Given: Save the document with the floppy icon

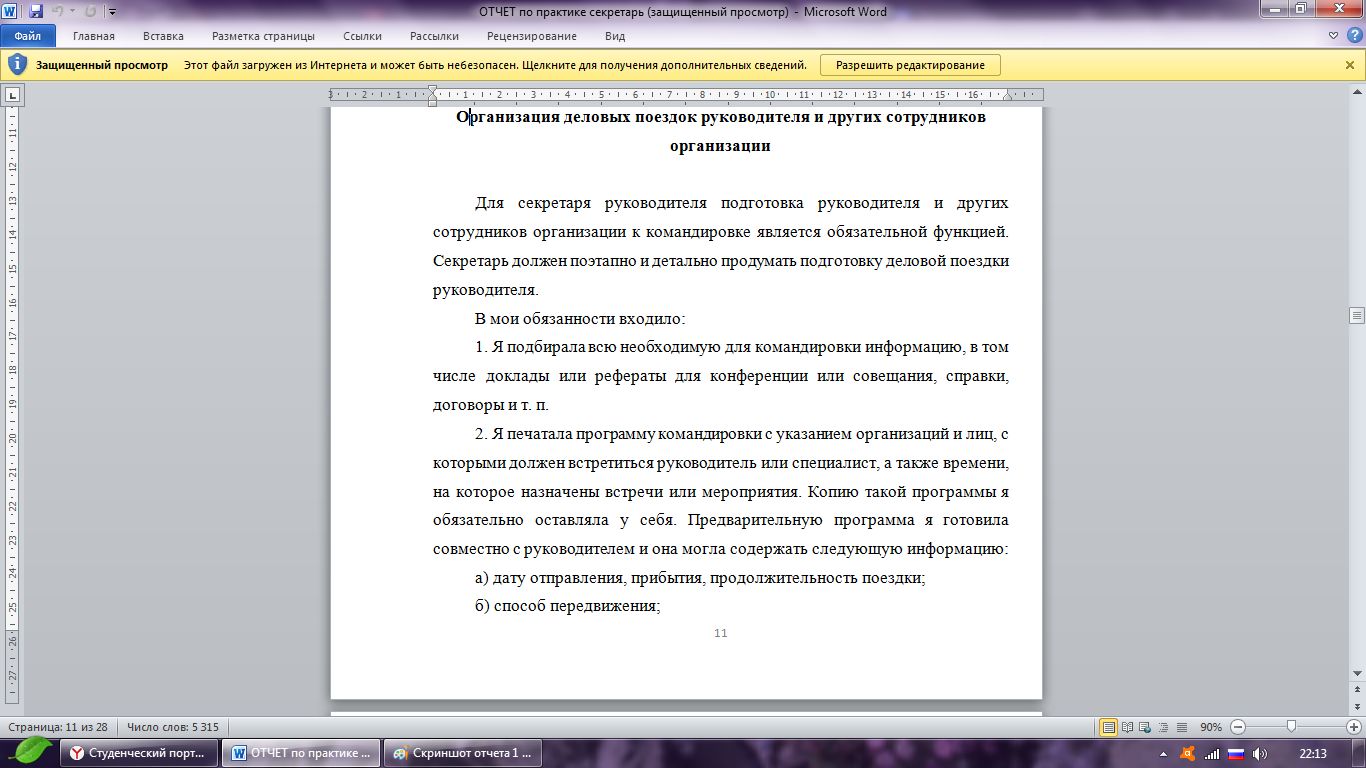Looking at the screenshot, I should click(36, 12).
